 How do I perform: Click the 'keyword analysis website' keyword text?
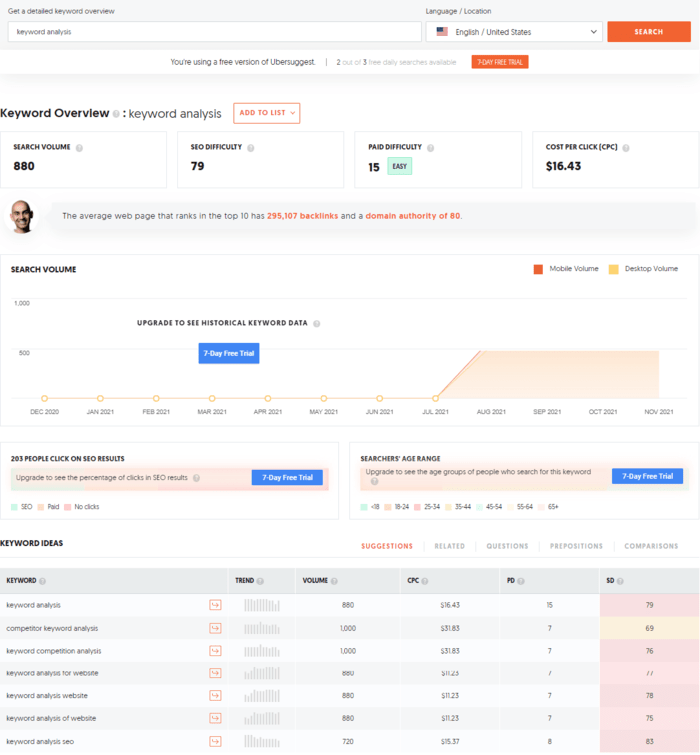[47, 696]
